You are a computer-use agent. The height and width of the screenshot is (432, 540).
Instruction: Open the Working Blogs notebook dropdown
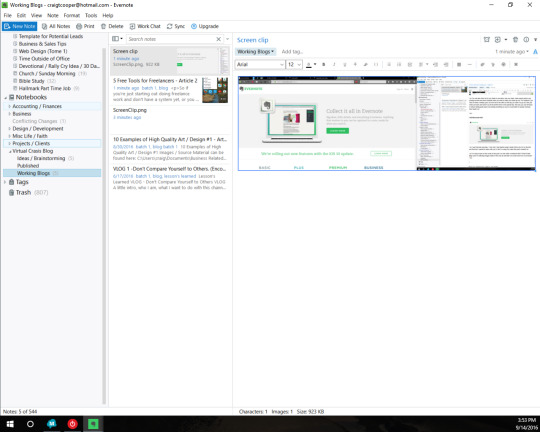(x=255, y=52)
